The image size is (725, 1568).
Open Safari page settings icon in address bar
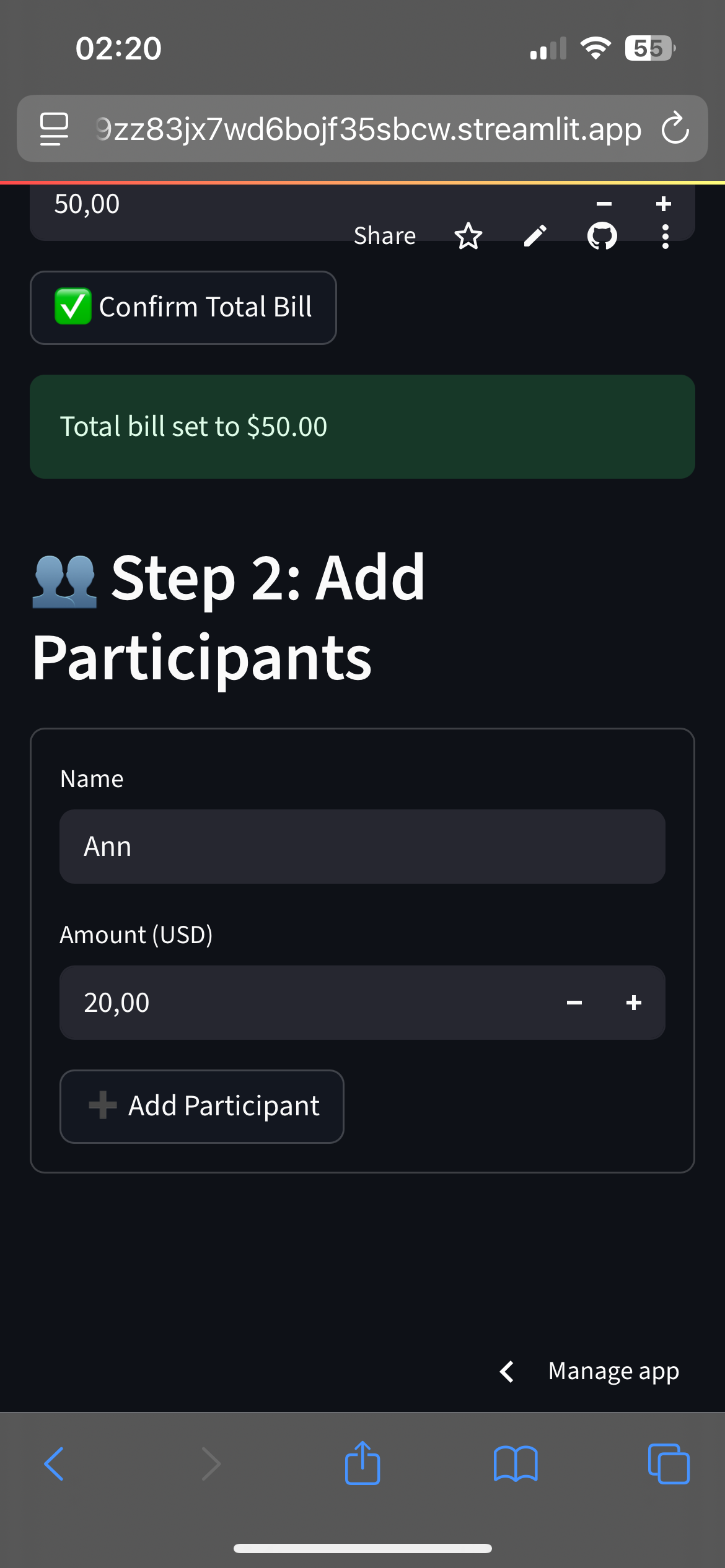click(x=54, y=129)
